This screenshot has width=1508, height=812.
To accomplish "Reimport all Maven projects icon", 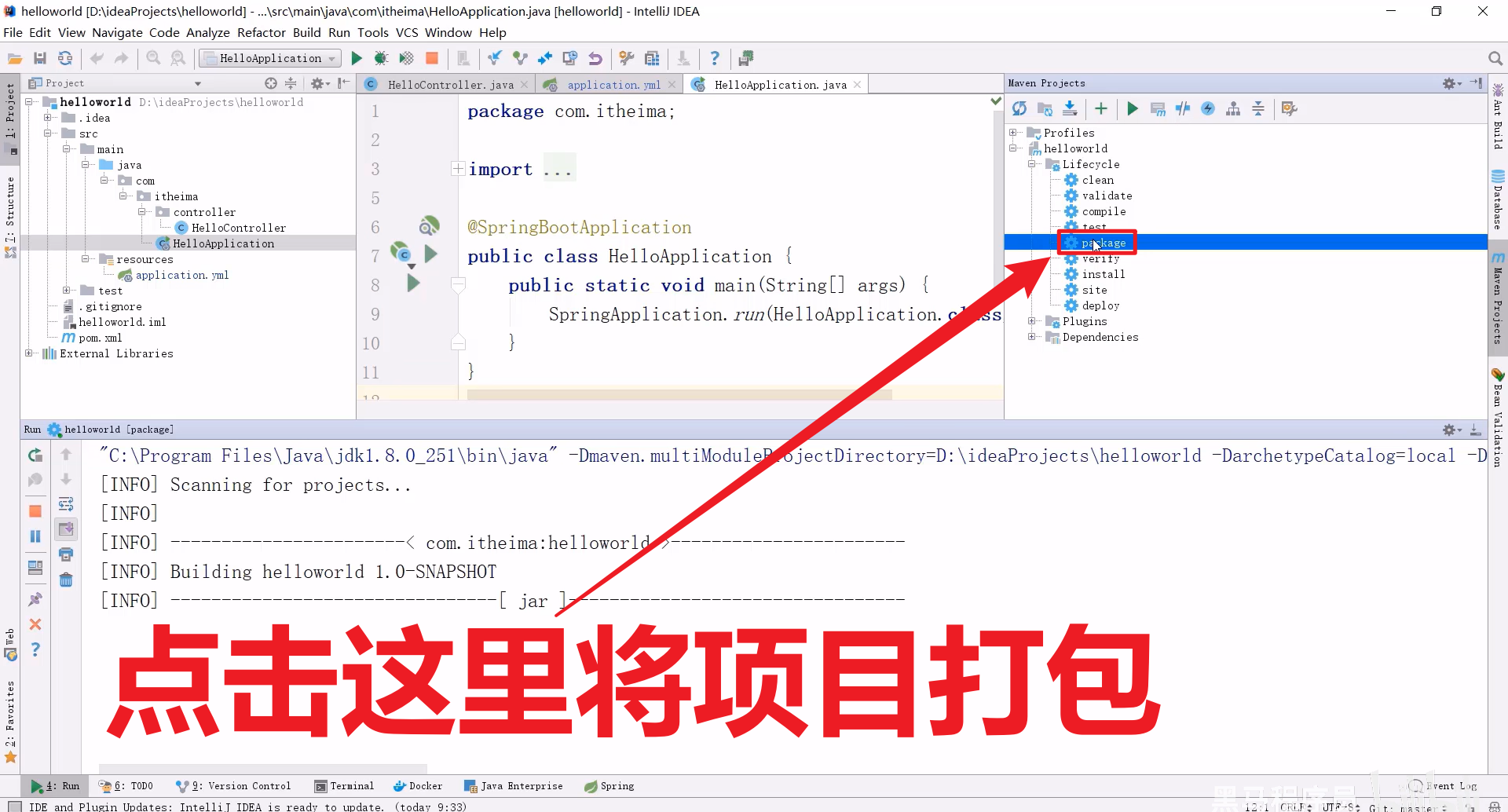I will (x=1019, y=108).
